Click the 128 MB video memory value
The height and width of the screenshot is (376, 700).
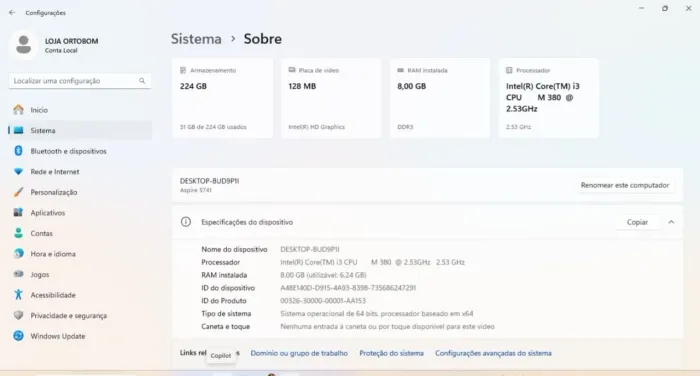pyautogui.click(x=302, y=86)
